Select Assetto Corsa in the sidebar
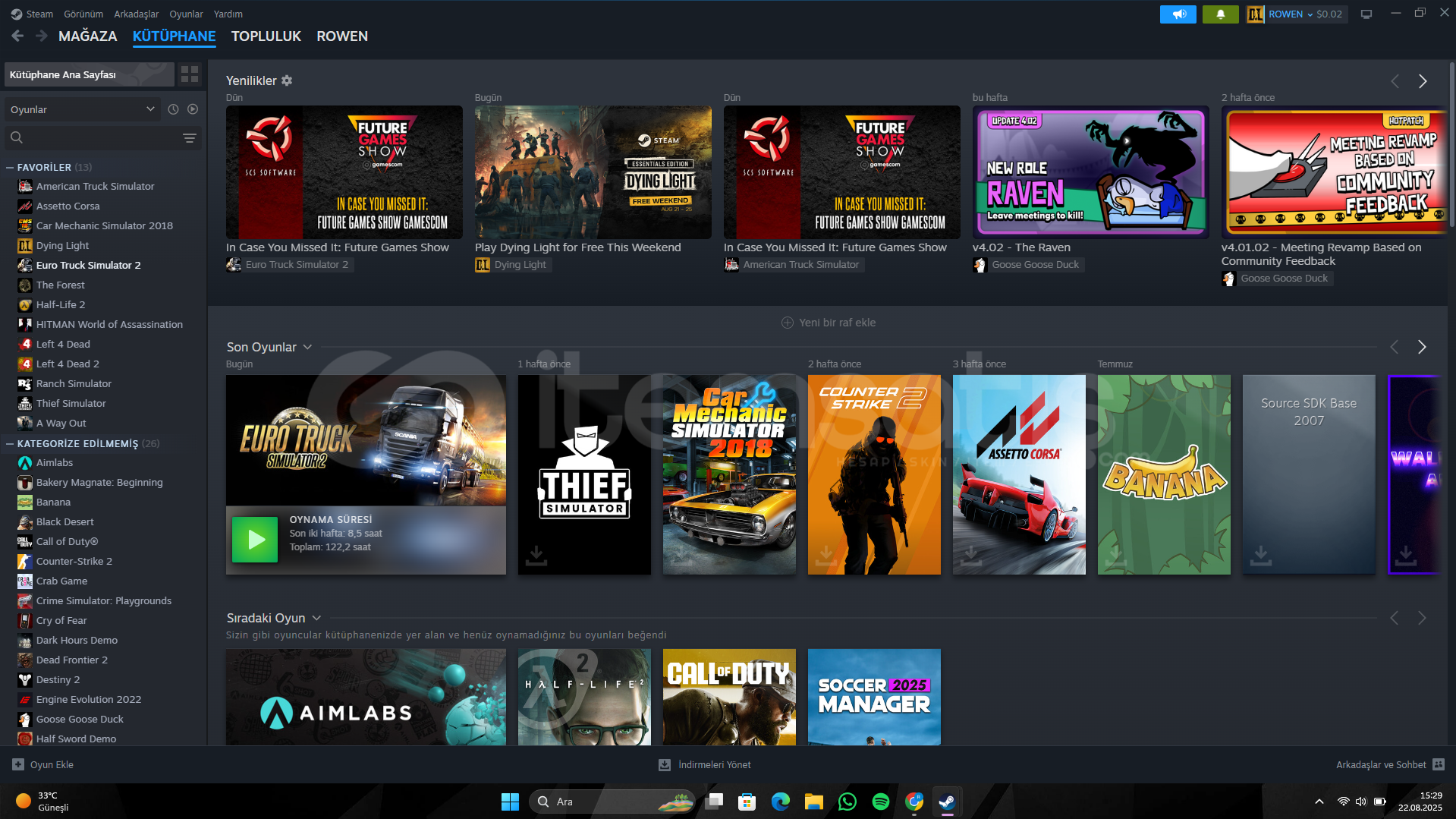This screenshot has width=1456, height=819. point(68,206)
